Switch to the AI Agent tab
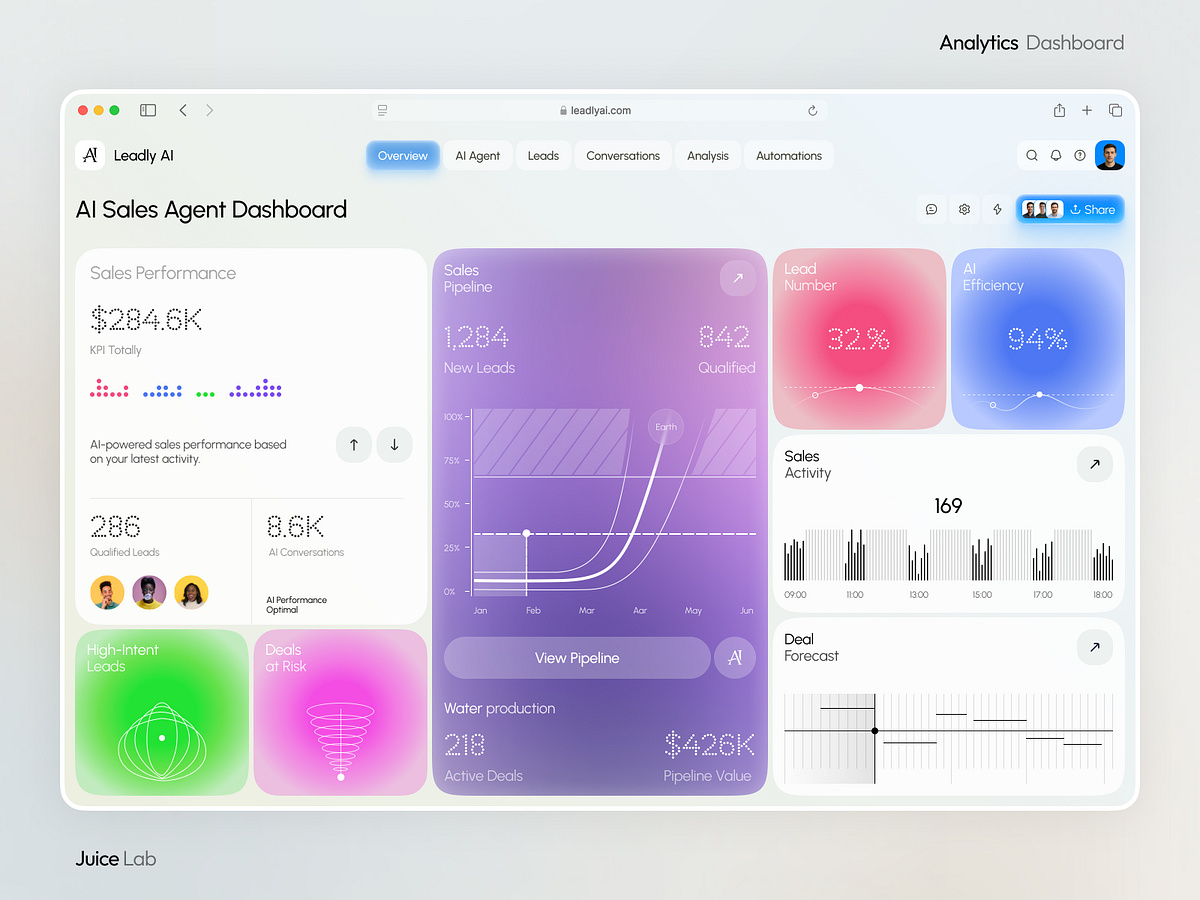The width and height of the screenshot is (1200, 900). click(478, 155)
